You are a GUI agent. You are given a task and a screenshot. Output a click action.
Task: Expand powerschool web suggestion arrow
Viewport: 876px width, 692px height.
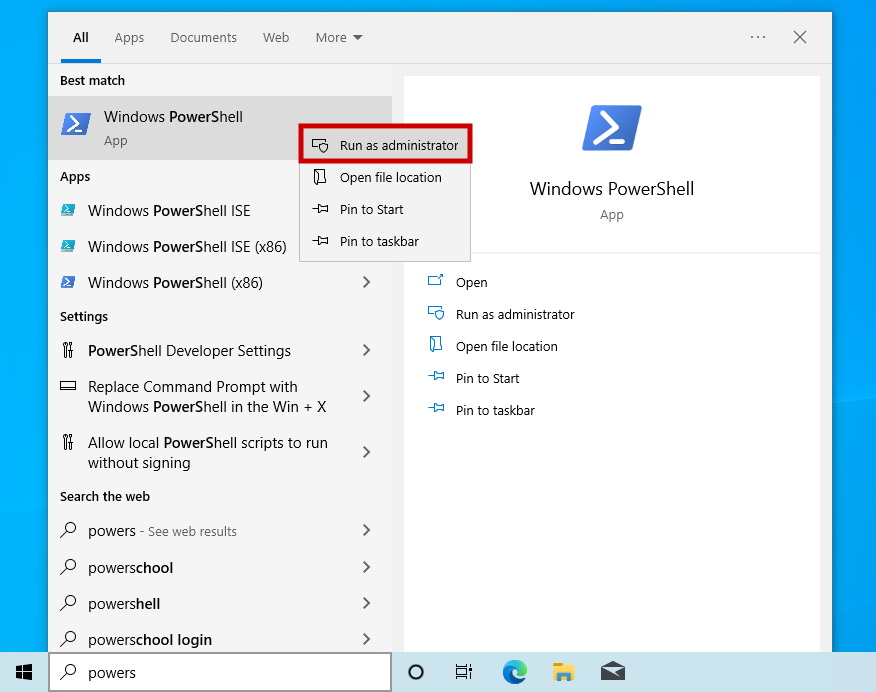coord(366,568)
